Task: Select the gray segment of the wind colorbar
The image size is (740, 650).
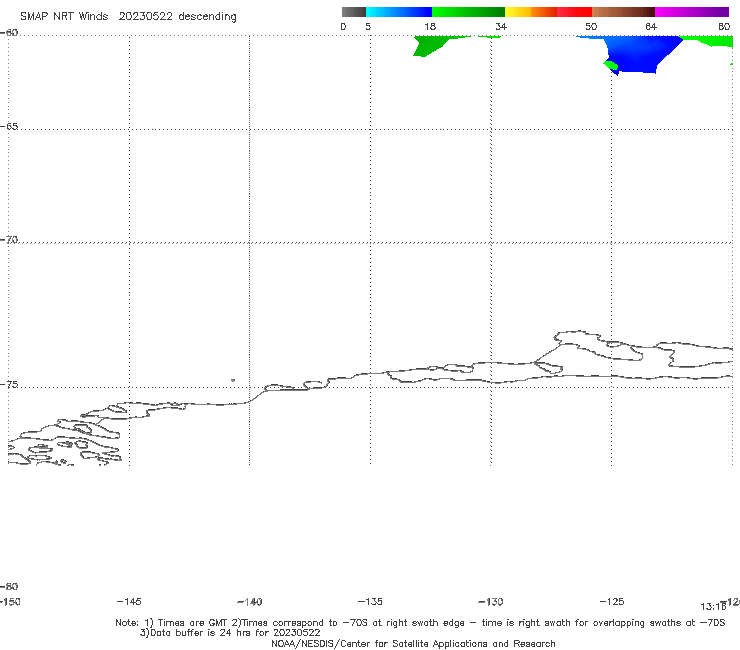Action: (353, 12)
